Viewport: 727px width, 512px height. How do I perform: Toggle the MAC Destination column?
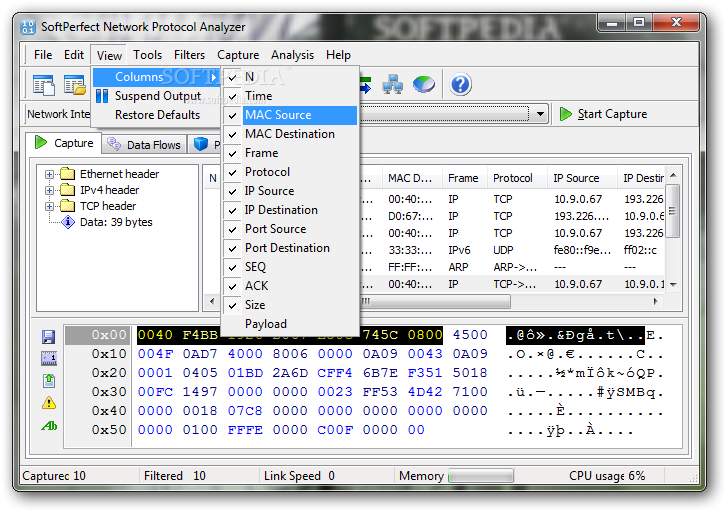(x=291, y=134)
